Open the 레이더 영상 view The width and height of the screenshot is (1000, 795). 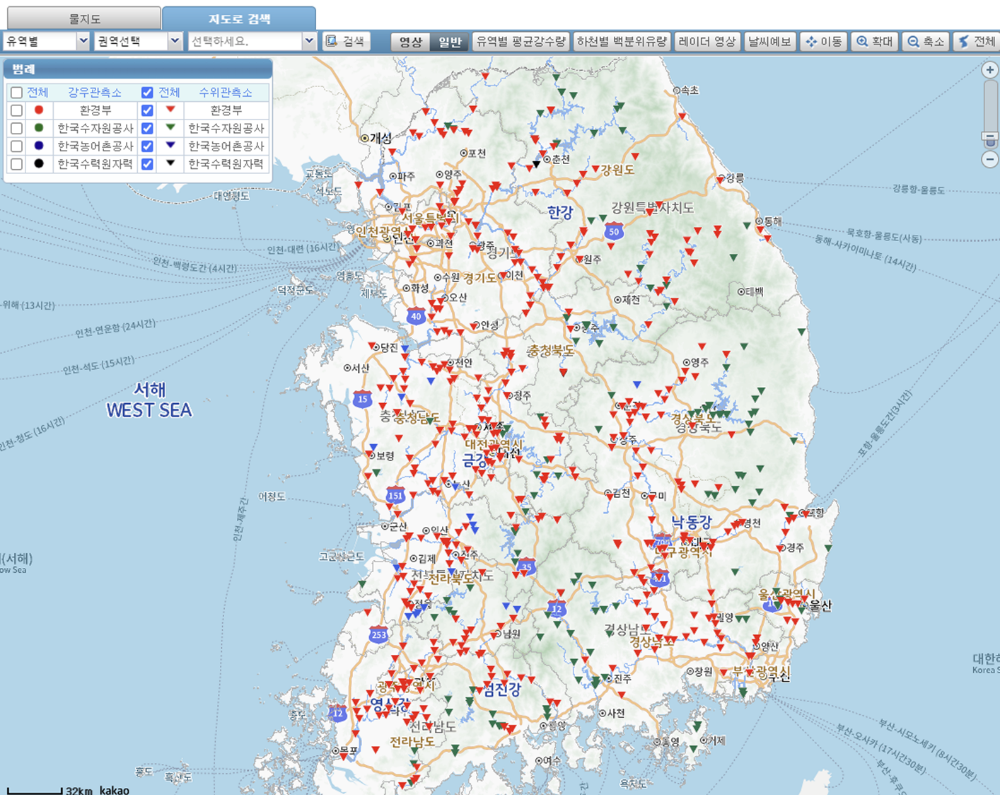707,41
